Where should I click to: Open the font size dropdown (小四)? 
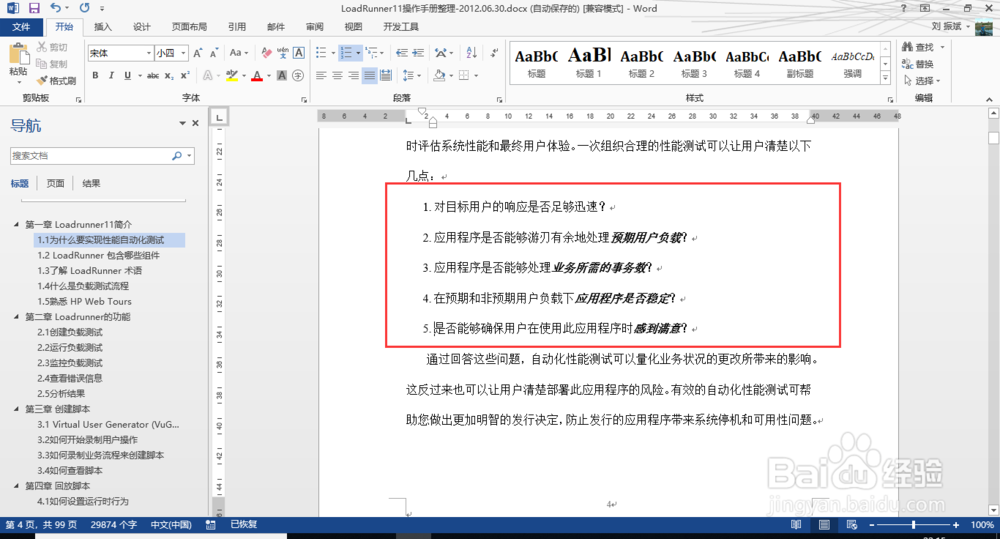pyautogui.click(x=184, y=53)
